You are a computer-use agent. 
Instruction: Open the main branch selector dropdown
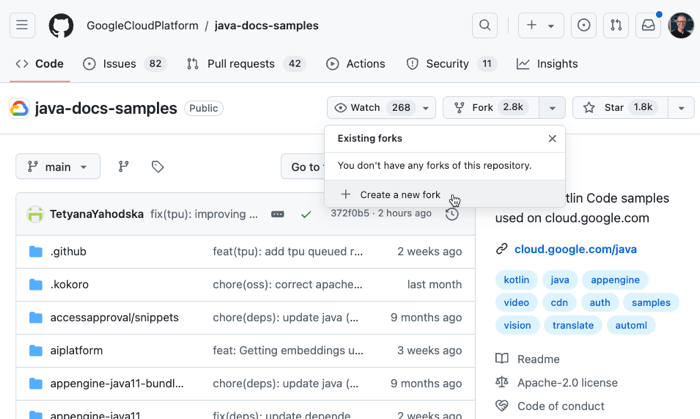click(58, 167)
